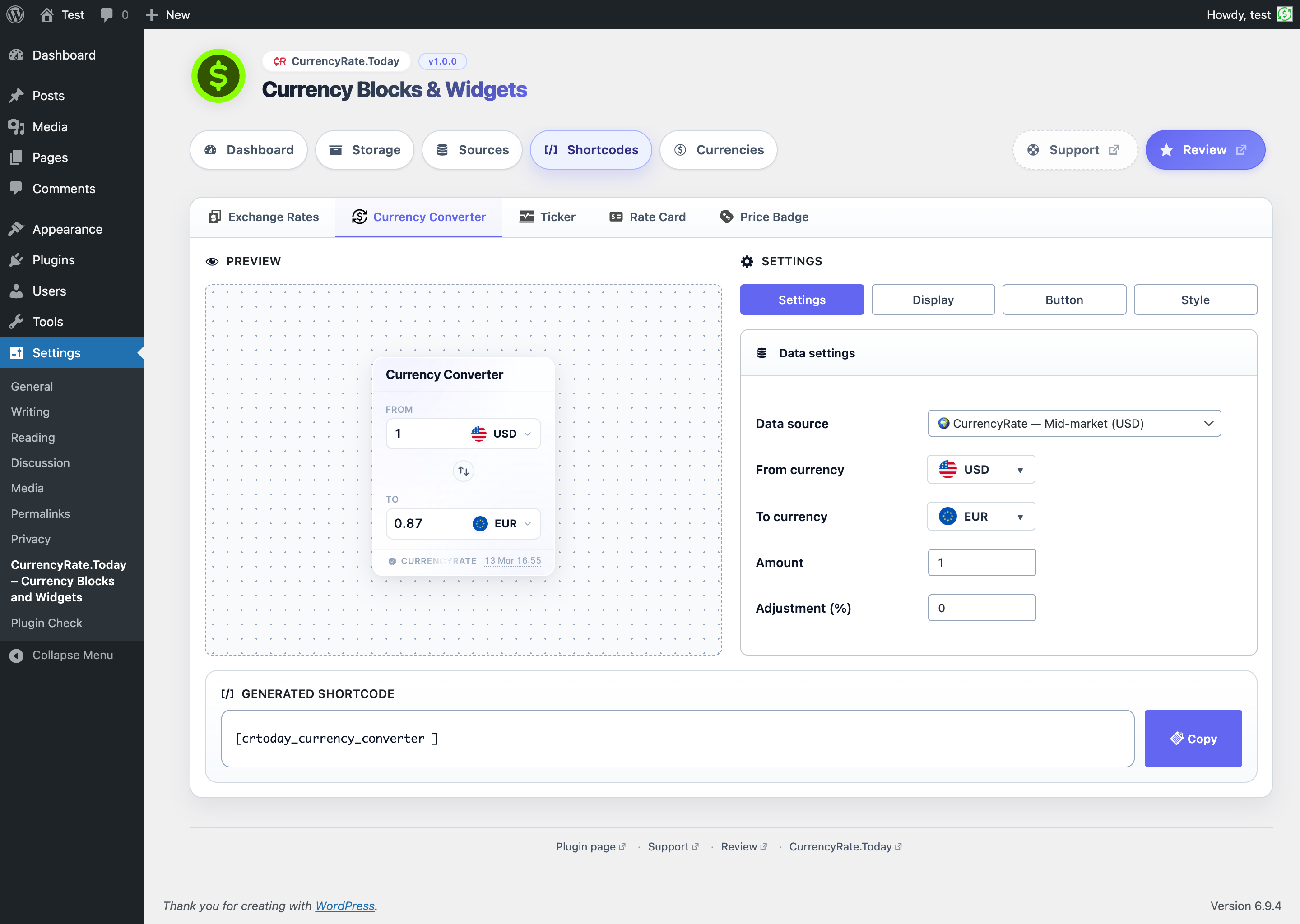
Task: Click the eye icon next to PREVIEW
Action: coord(212,261)
